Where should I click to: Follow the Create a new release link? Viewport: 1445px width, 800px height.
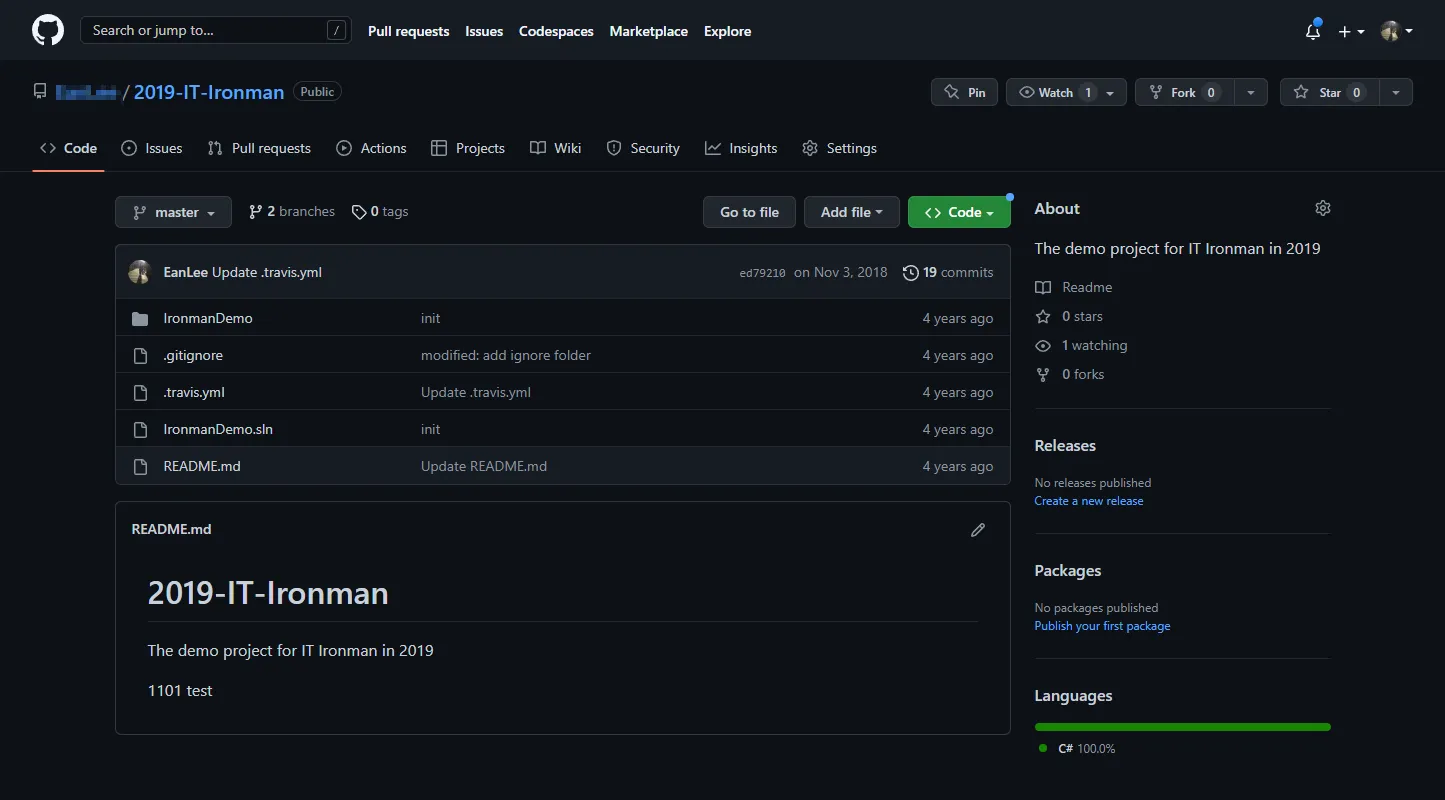coord(1089,500)
